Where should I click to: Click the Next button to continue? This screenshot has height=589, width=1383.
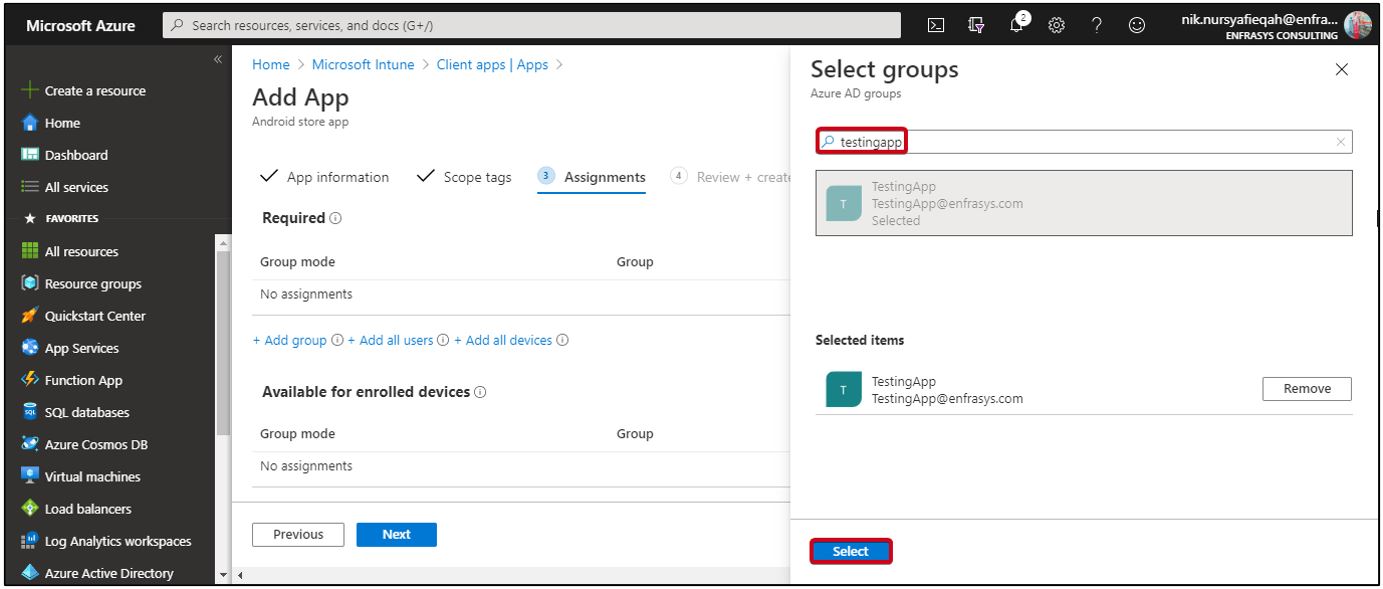click(396, 534)
